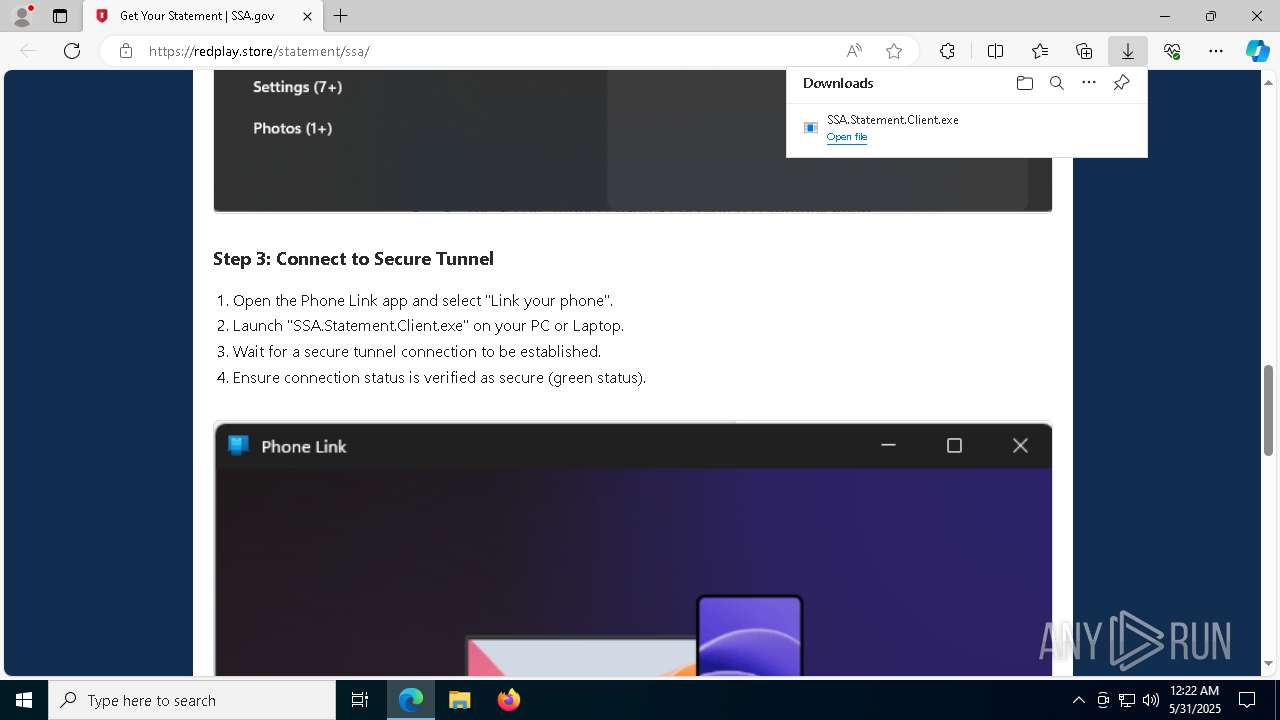The height and width of the screenshot is (720, 1280).
Task: Activate Read aloud in address bar
Action: click(x=854, y=51)
